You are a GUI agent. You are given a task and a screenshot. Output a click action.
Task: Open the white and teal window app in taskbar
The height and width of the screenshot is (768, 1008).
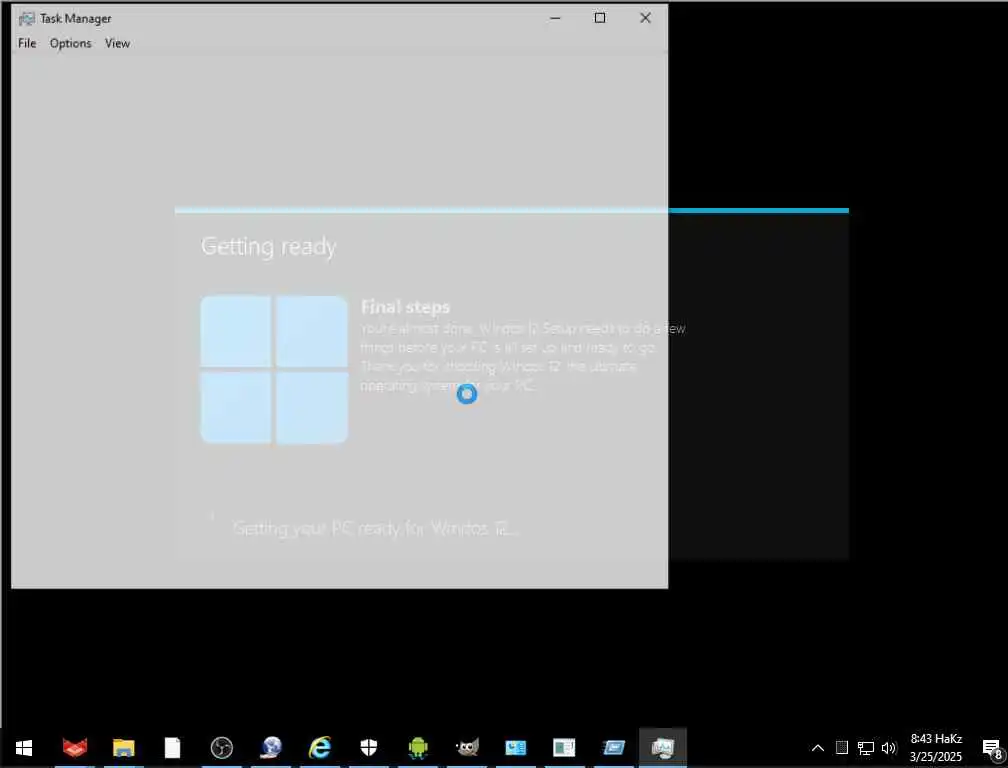point(564,747)
